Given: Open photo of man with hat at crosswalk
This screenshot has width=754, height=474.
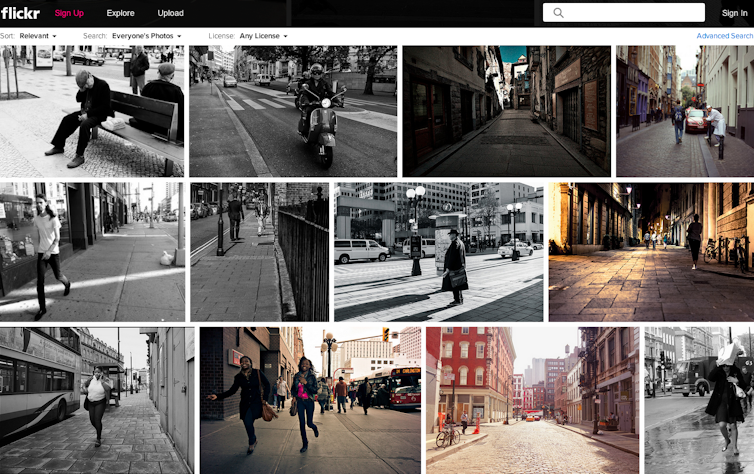Looking at the screenshot, I should (x=439, y=251).
